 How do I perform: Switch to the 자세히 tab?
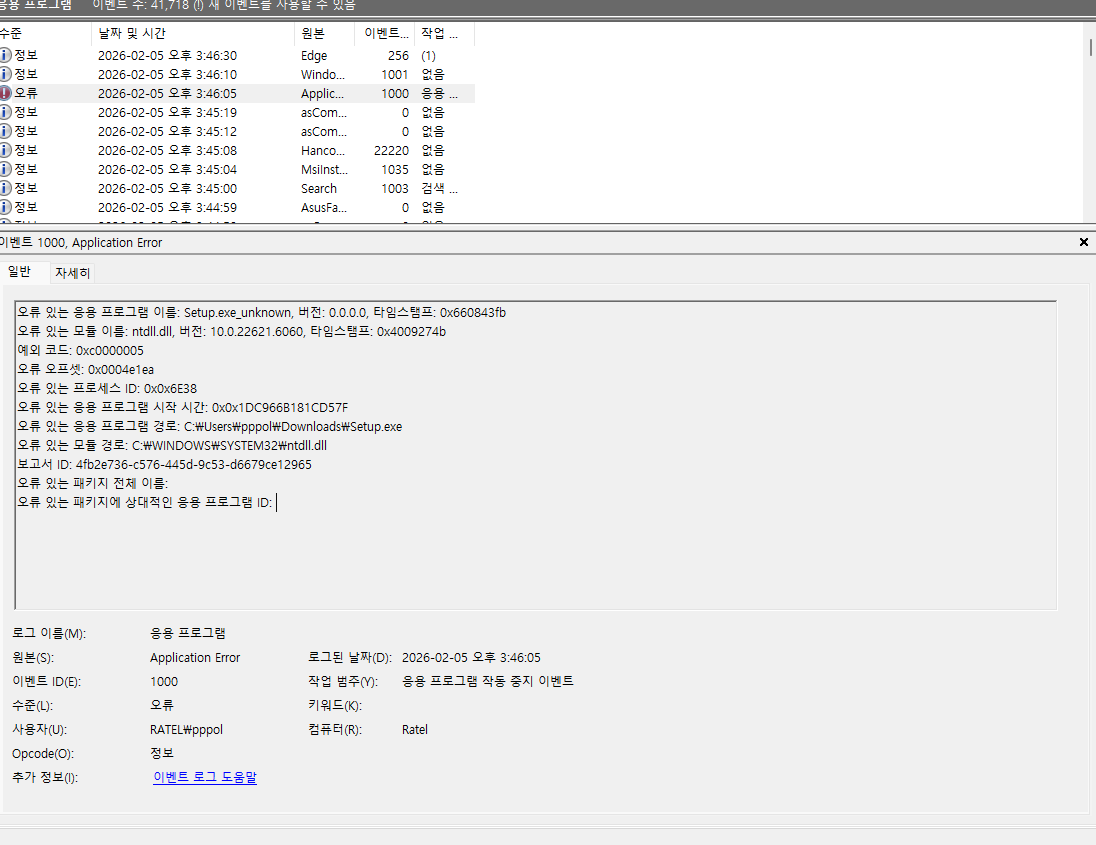[72, 273]
